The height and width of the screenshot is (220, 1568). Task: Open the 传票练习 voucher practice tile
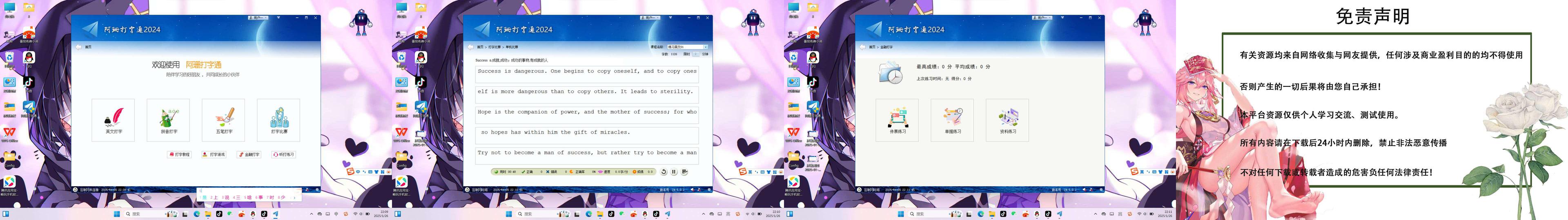897,120
